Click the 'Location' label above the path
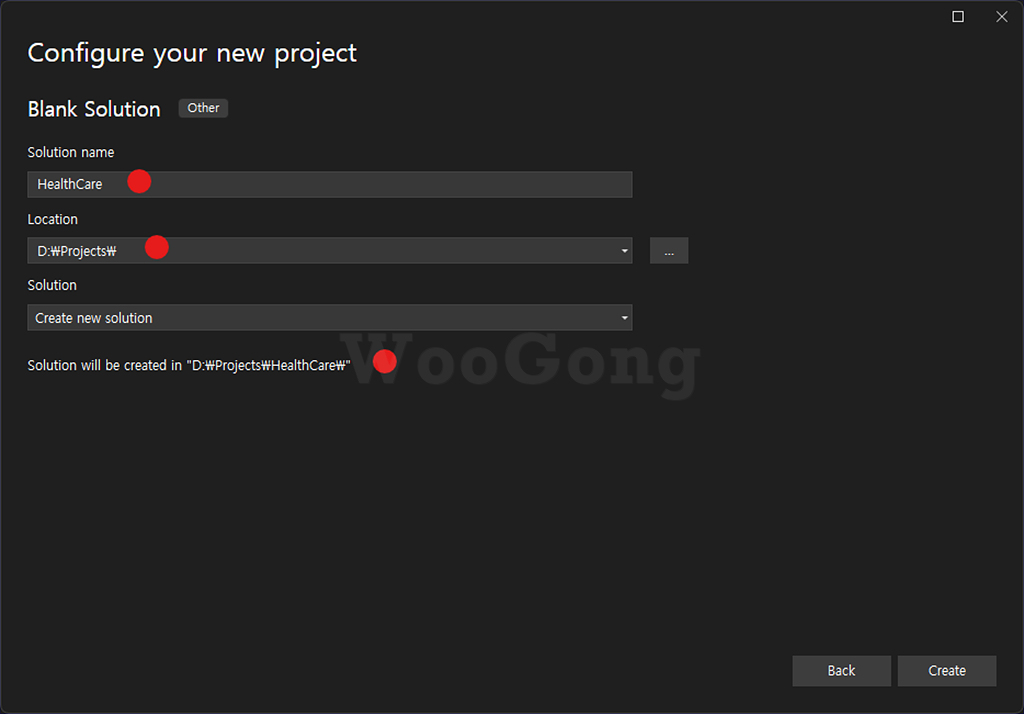The width and height of the screenshot is (1024, 714). (52, 219)
